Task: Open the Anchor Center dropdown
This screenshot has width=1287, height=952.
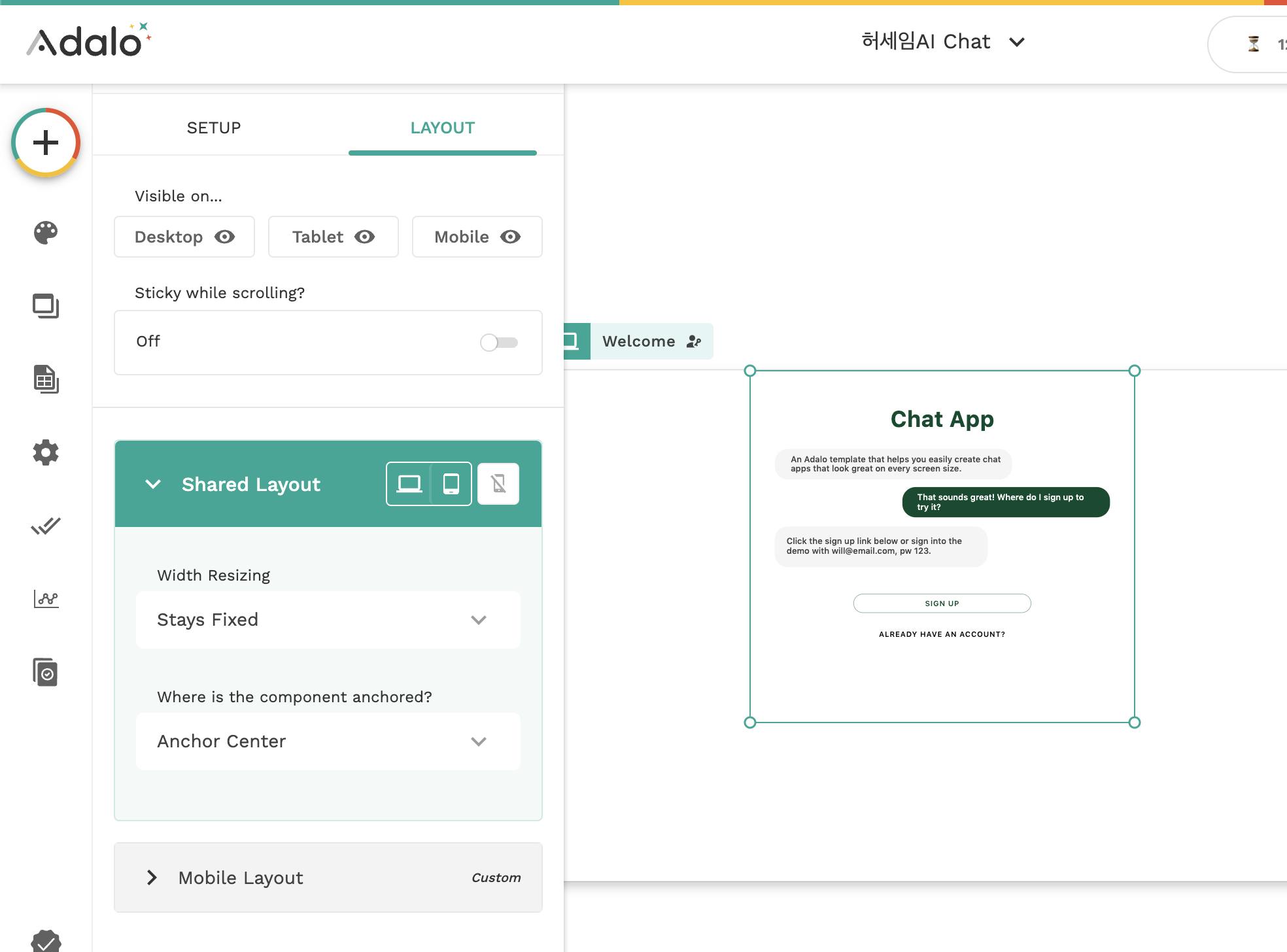Action: 328,741
